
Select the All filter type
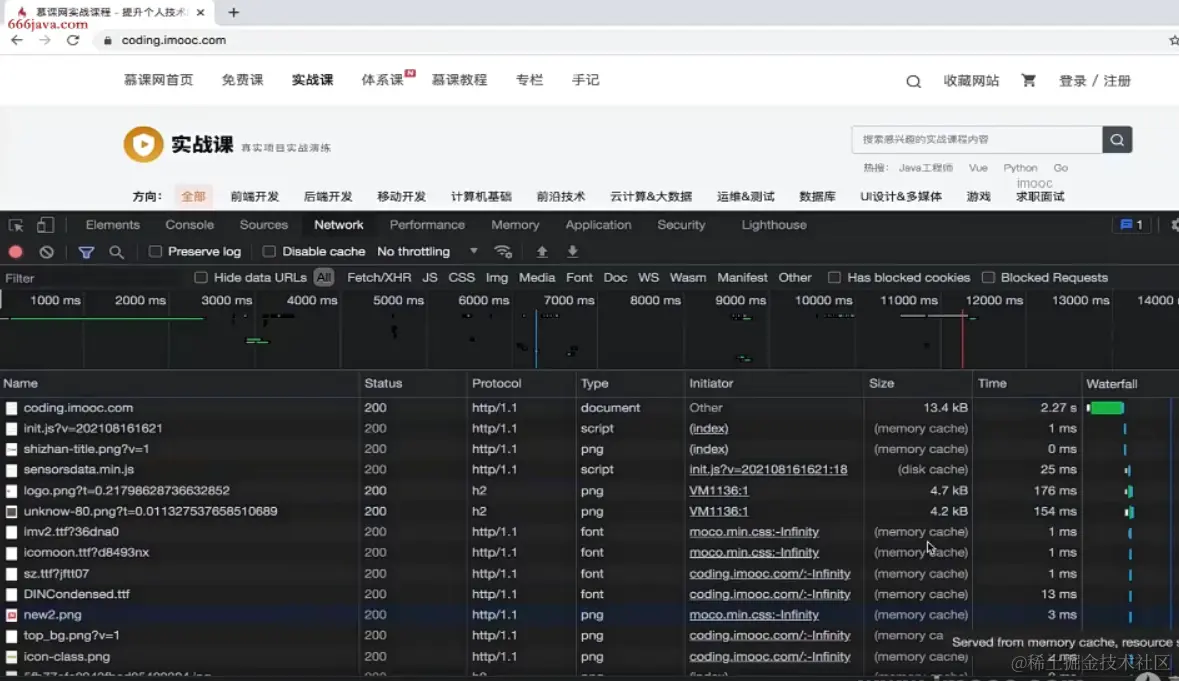323,277
